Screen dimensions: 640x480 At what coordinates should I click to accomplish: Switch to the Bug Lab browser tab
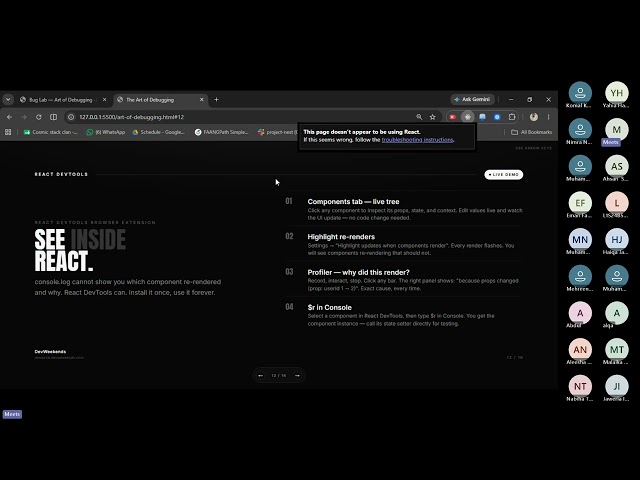62,100
